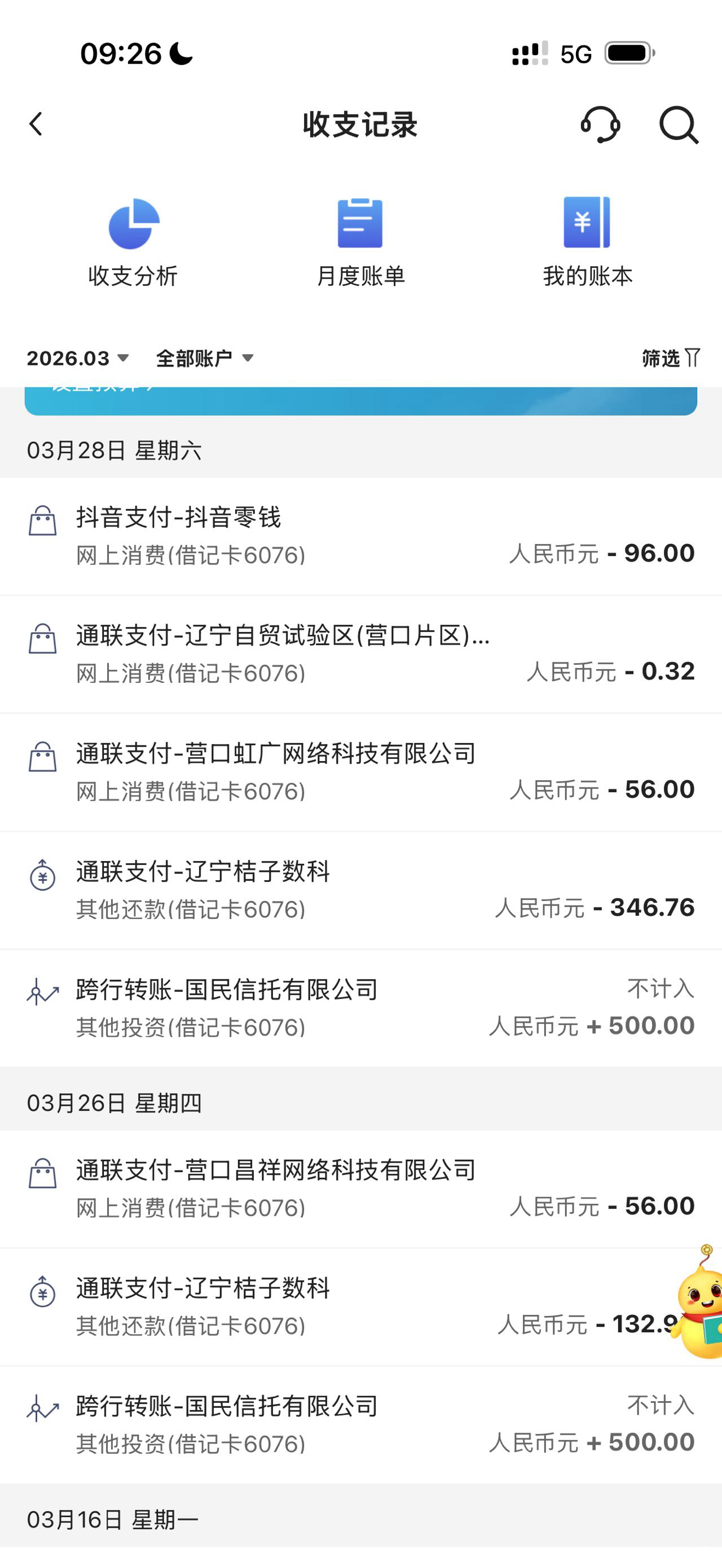Viewport: 722px width, 1568px height.
Task: Tap repayment icon of 03月26日 辽宁桔子数科
Action: [43, 1292]
